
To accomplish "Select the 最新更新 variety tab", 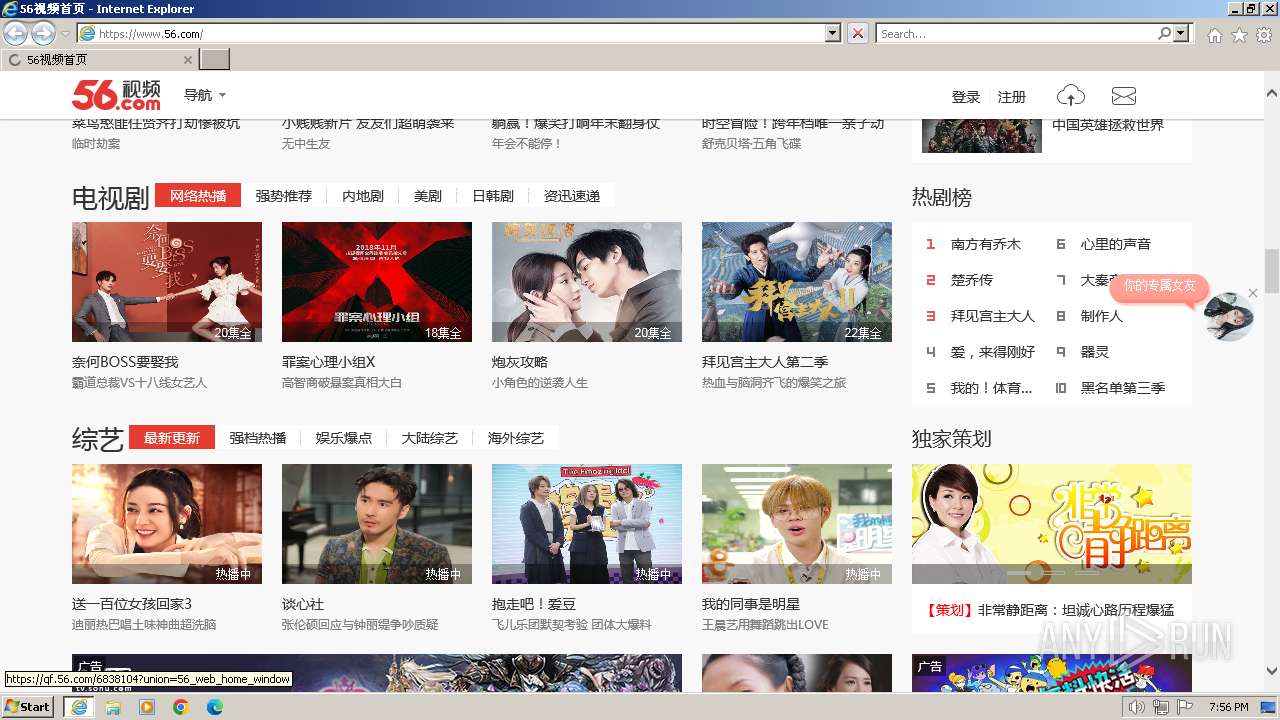I will point(172,438).
